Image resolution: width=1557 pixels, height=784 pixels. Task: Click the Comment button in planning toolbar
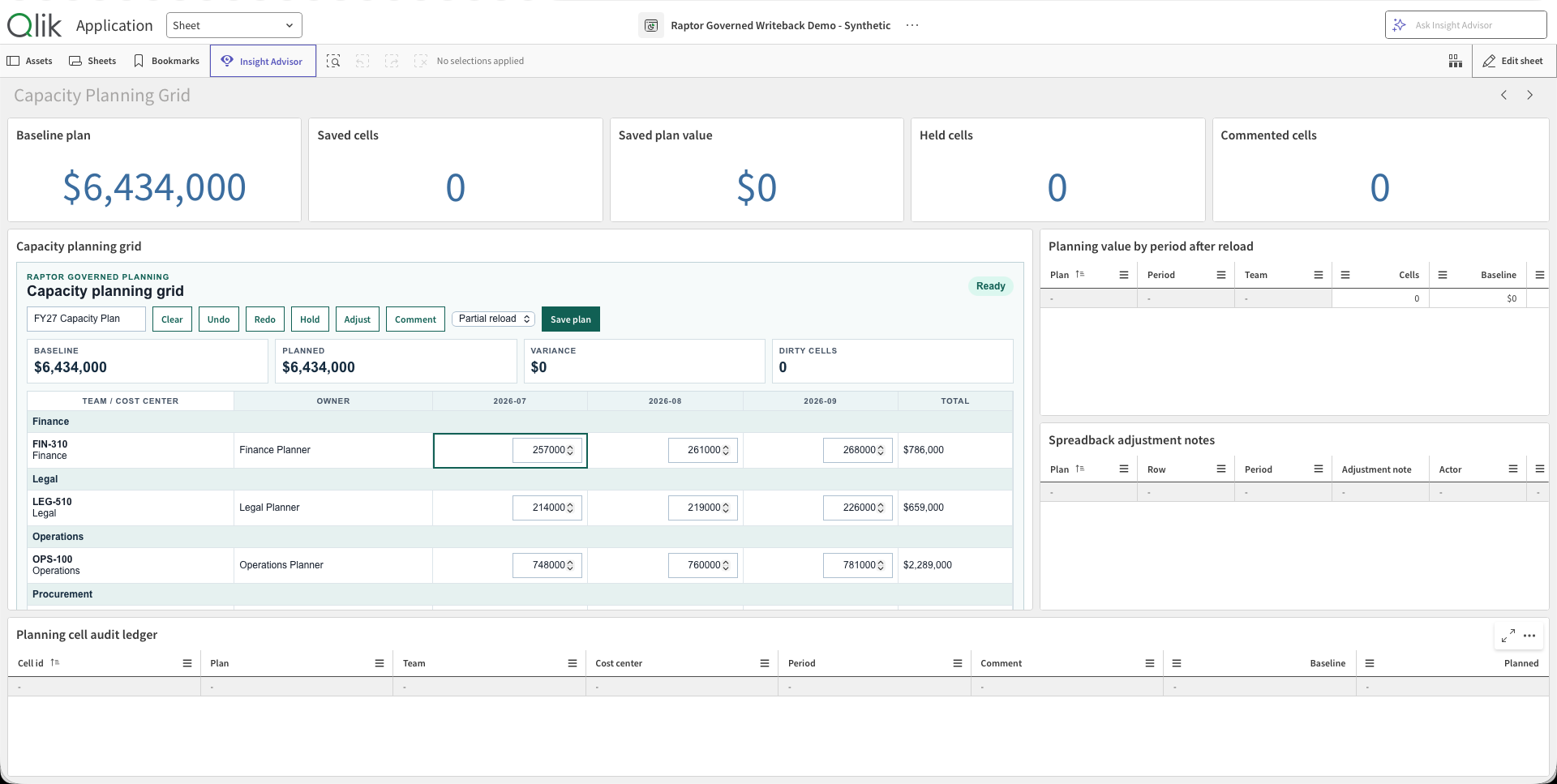click(415, 319)
